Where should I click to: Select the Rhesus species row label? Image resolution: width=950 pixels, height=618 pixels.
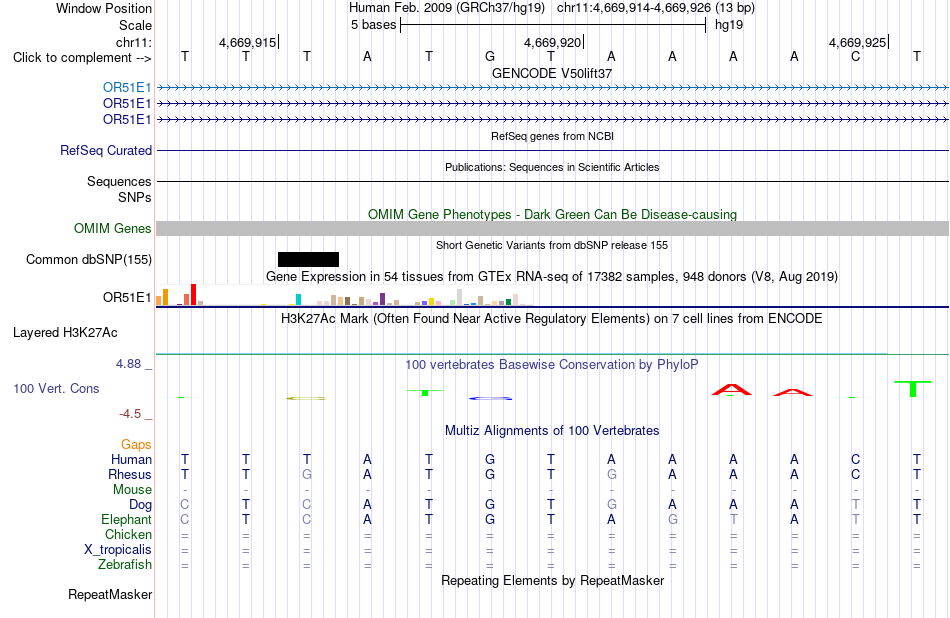pos(130,474)
